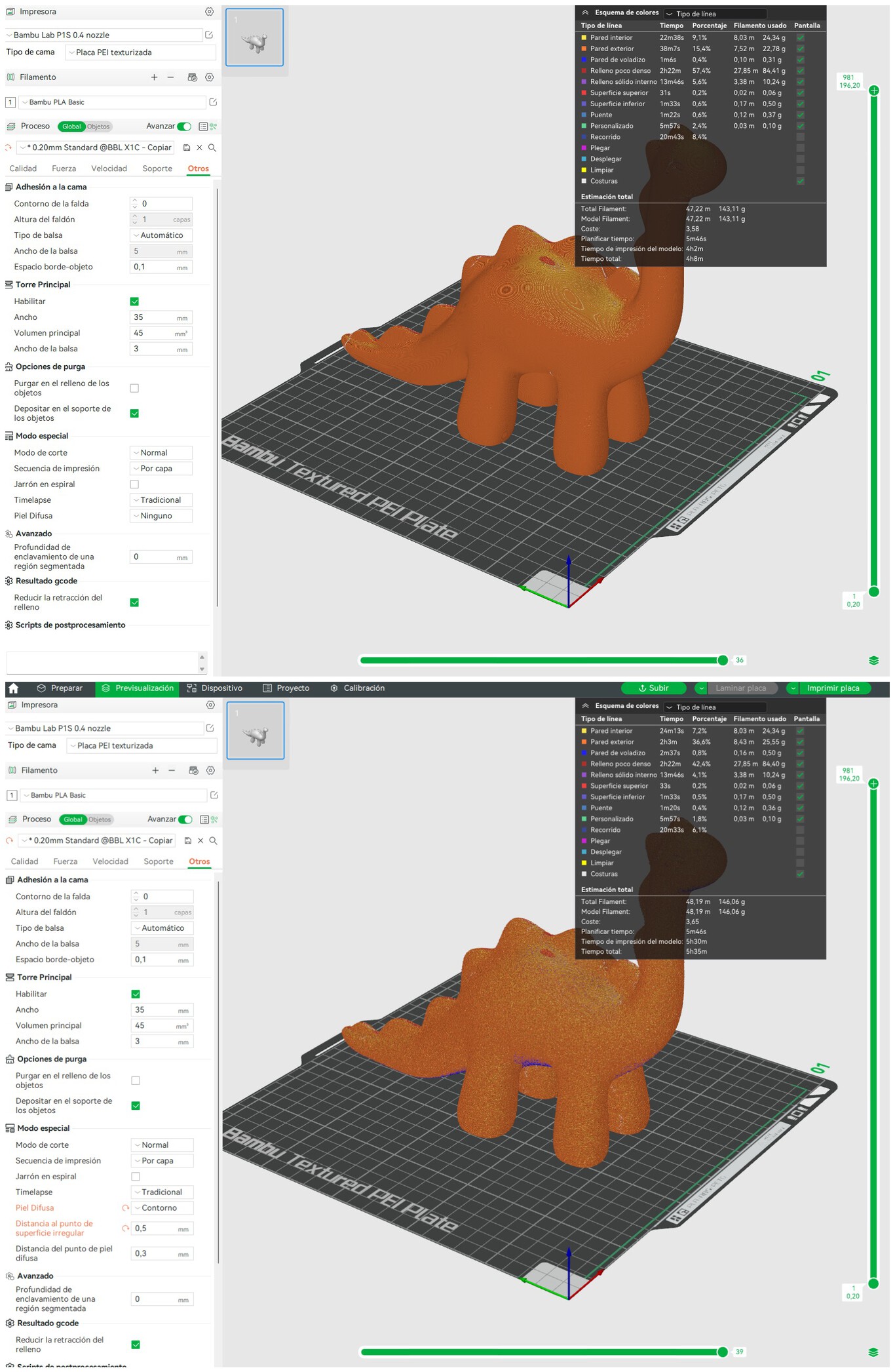This screenshot has width=895, height=1372.
Task: Go to the home screen icon
Action: 14,688
